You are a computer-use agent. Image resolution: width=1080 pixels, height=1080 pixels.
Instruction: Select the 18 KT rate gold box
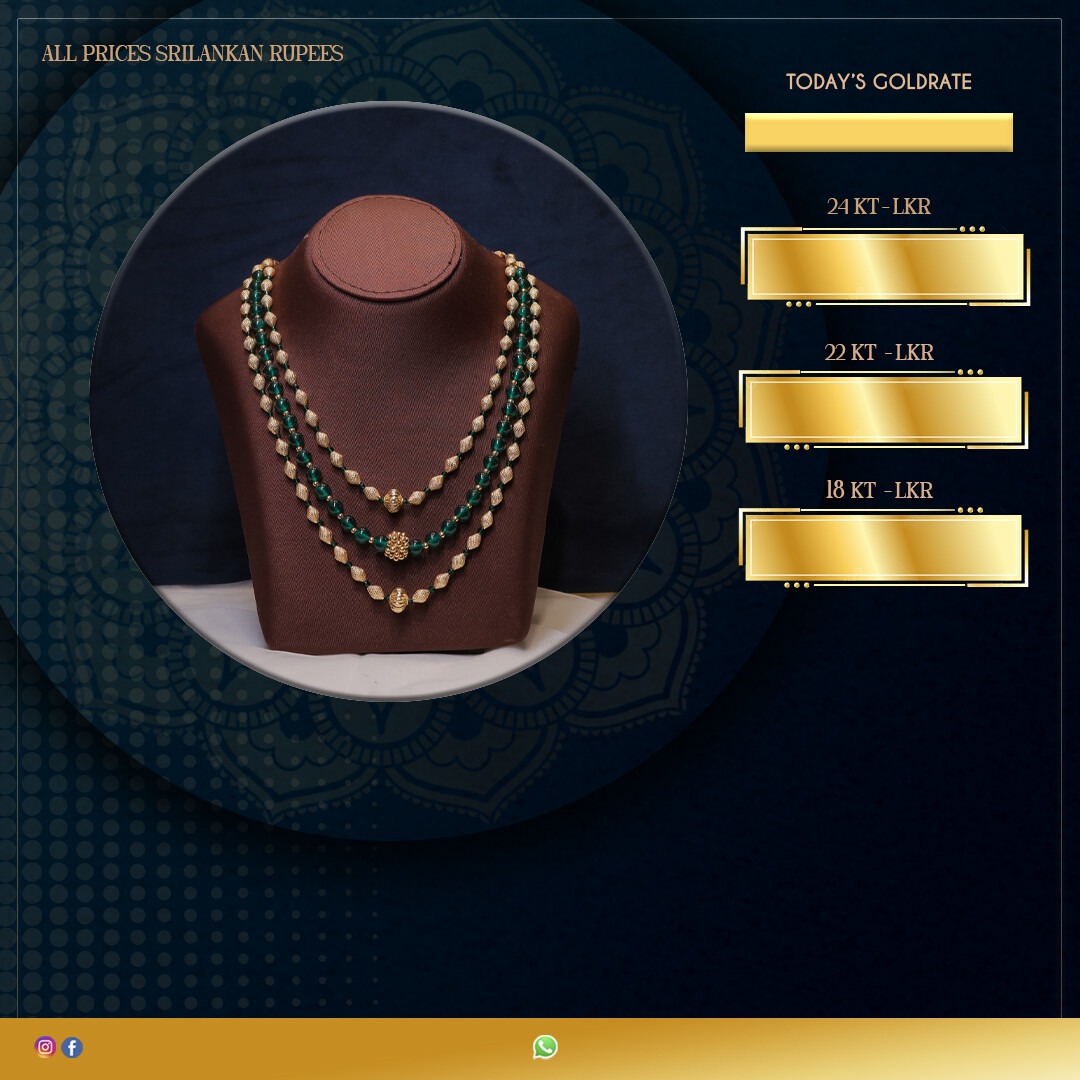[884, 548]
